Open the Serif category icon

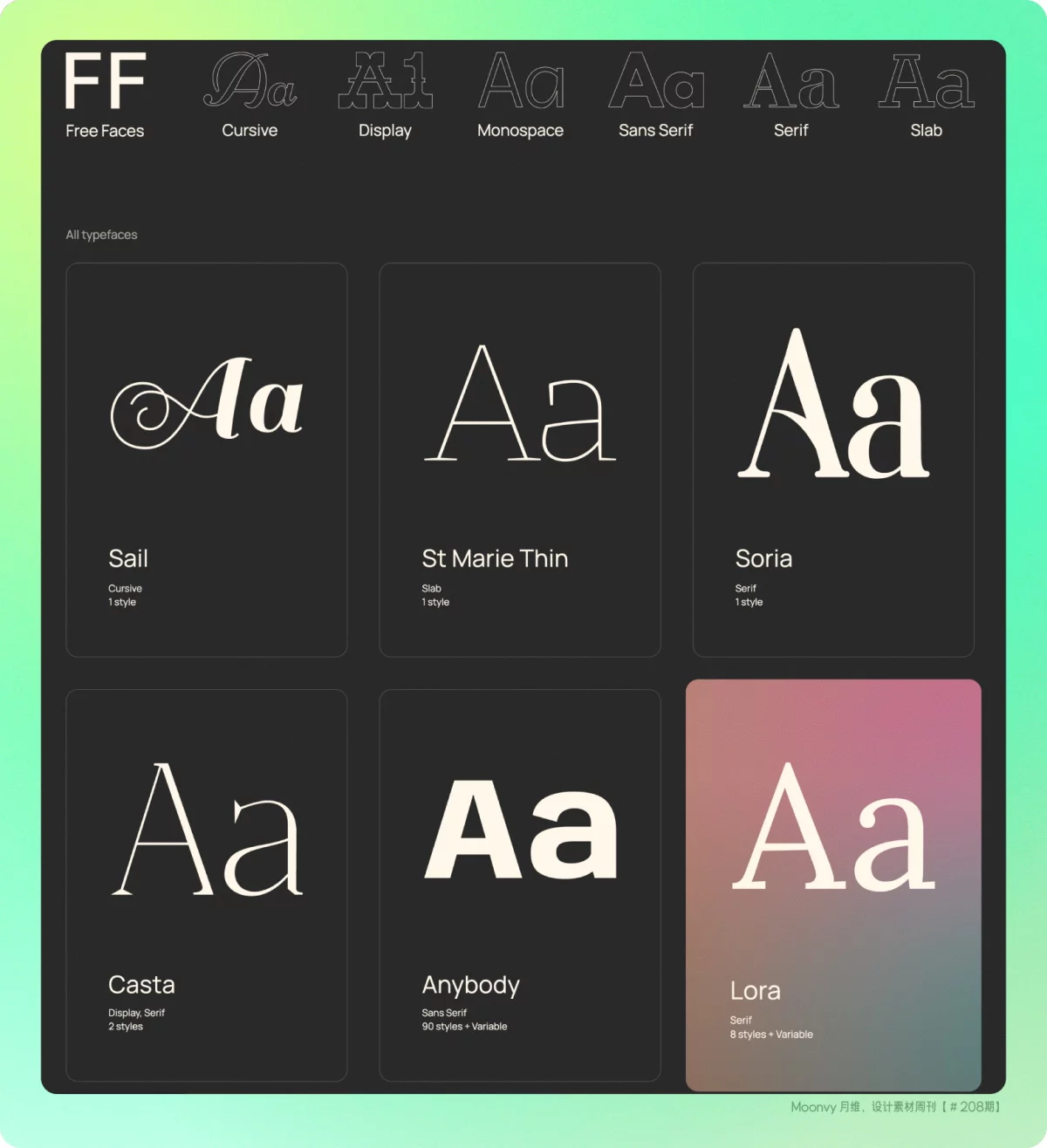(x=791, y=80)
